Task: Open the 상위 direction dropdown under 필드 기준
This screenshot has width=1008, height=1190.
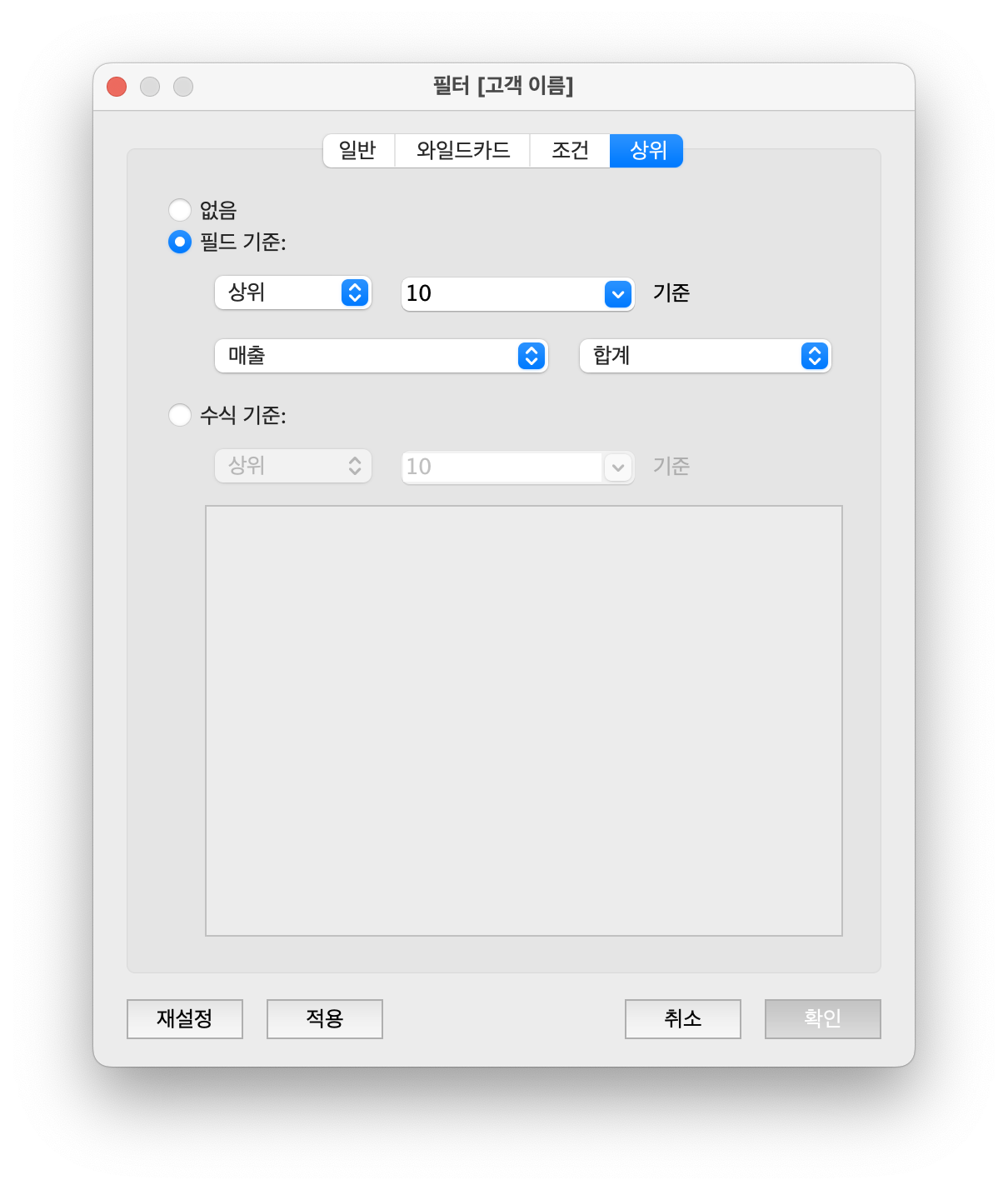Action: tap(292, 292)
